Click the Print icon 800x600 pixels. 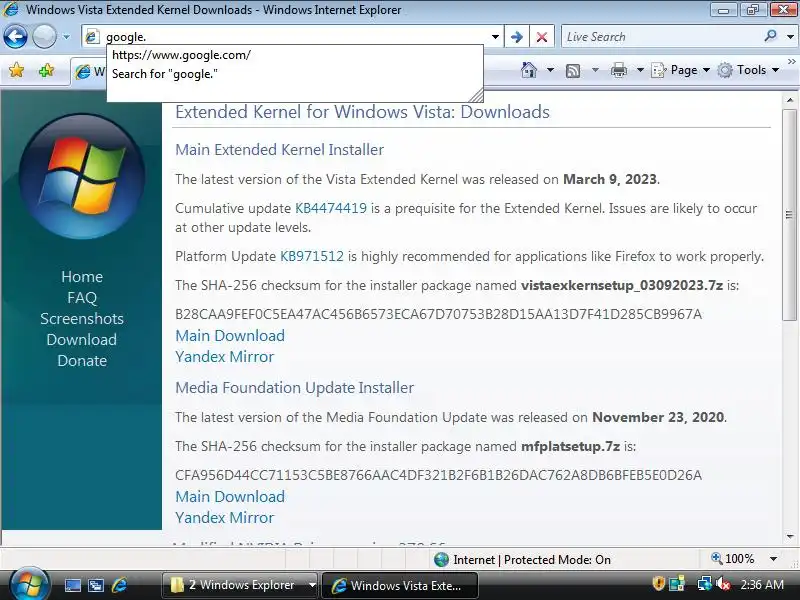pos(618,70)
